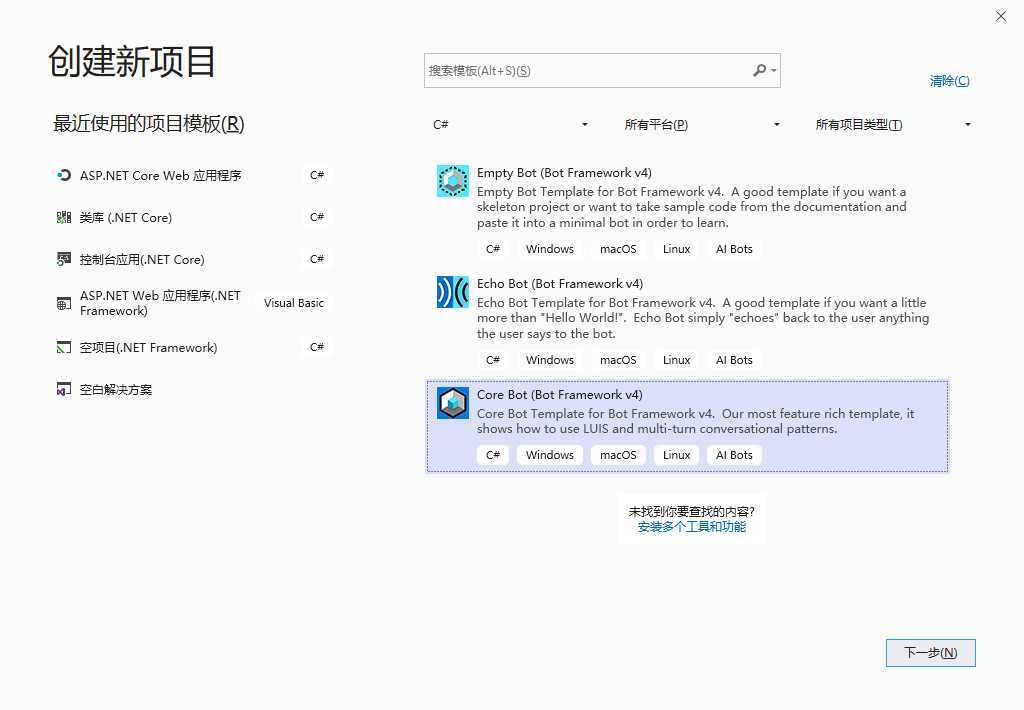Image resolution: width=1024 pixels, height=710 pixels.
Task: Click the AI Bots tag under Empty Bot
Action: tap(734, 249)
